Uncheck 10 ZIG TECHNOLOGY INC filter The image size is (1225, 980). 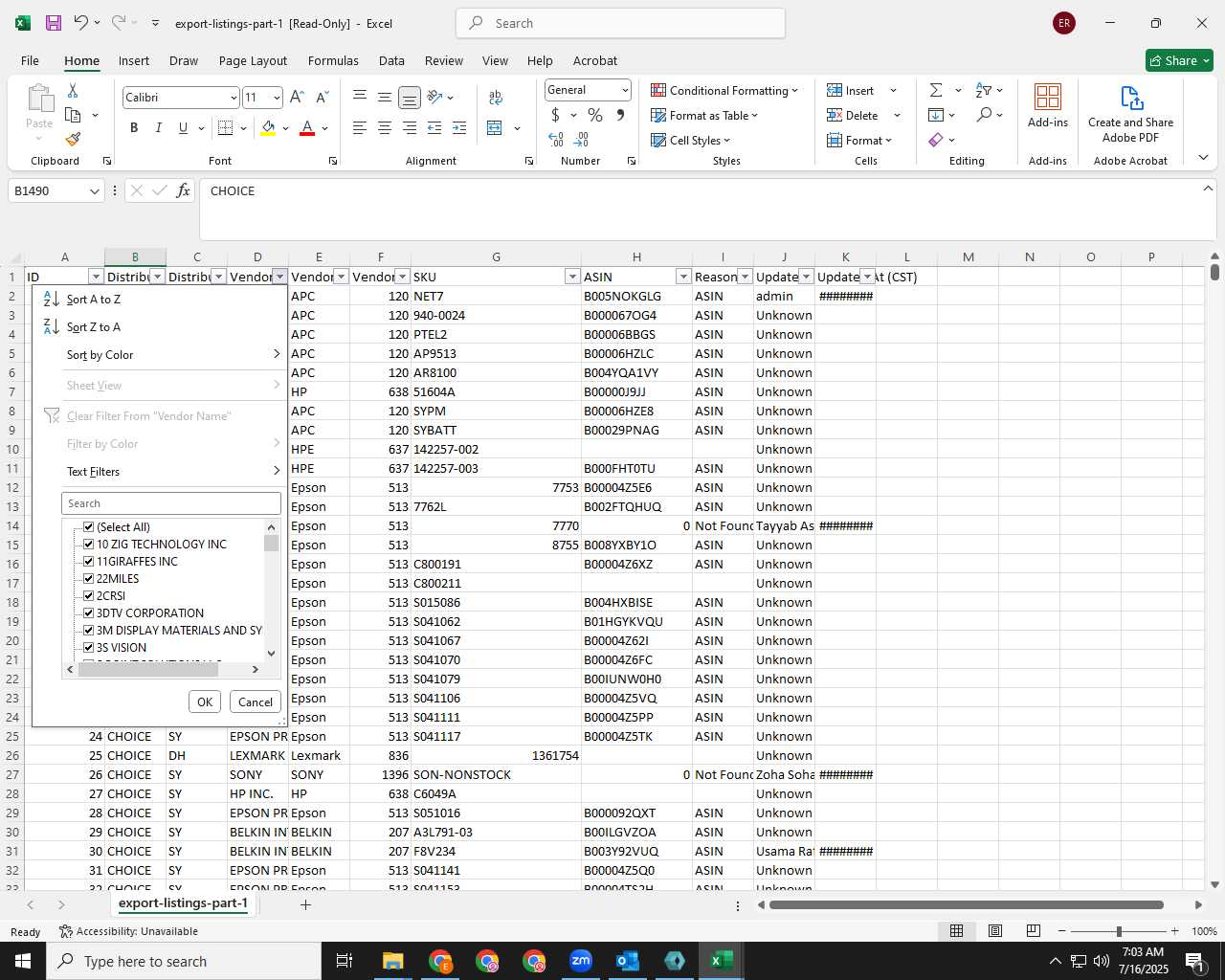coord(88,545)
